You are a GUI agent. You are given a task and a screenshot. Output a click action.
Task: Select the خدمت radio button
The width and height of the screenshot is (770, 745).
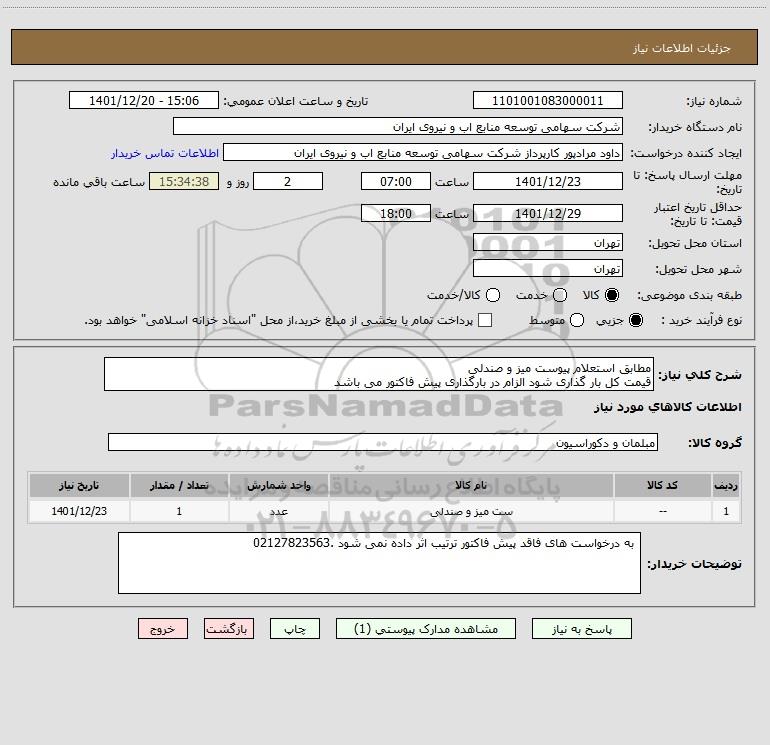pos(560,295)
